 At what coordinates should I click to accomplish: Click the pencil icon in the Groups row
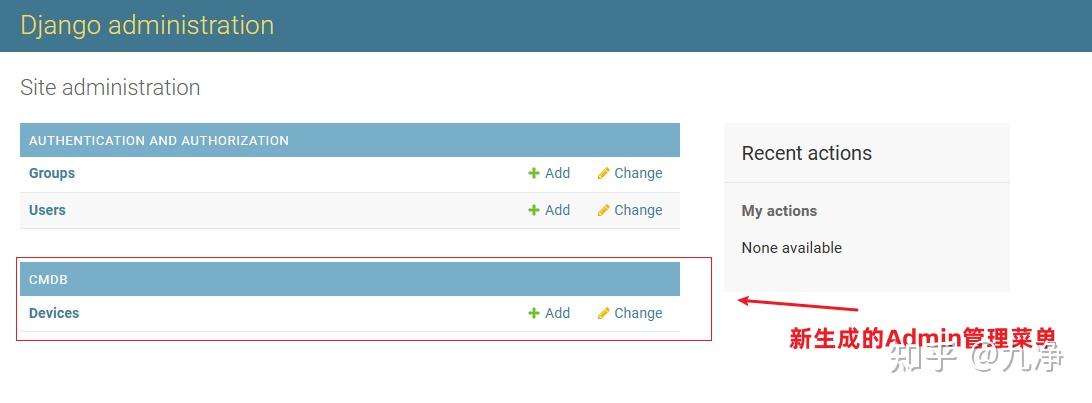click(x=603, y=173)
